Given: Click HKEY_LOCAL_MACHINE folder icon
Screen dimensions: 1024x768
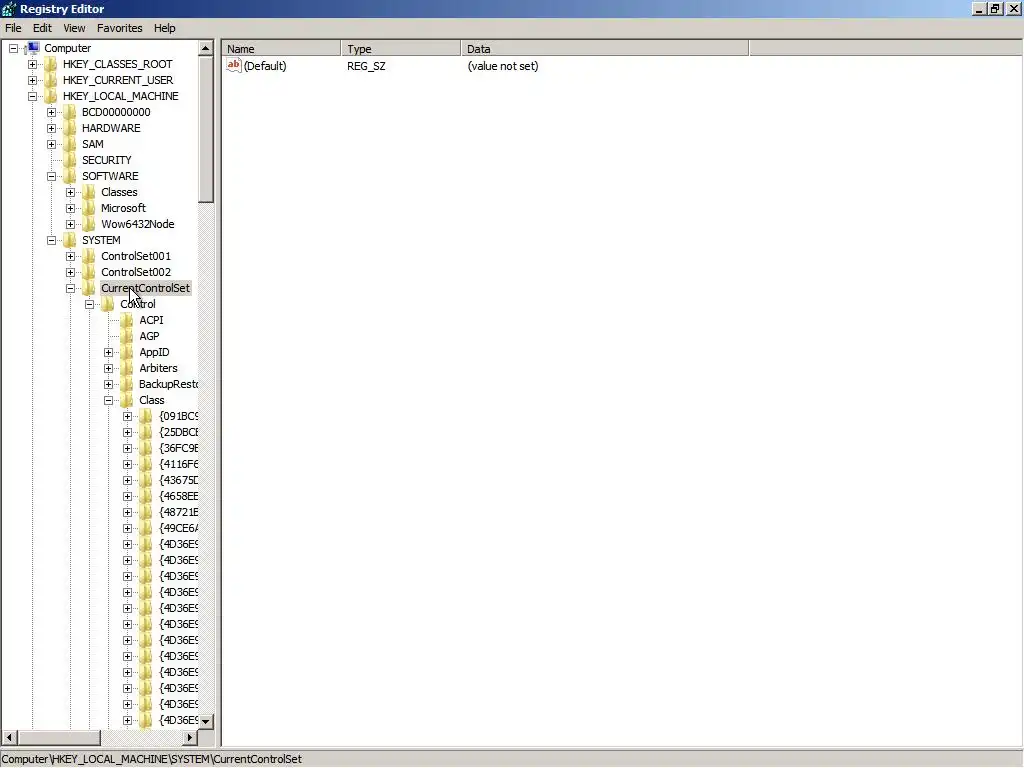Looking at the screenshot, I should click(x=51, y=96).
